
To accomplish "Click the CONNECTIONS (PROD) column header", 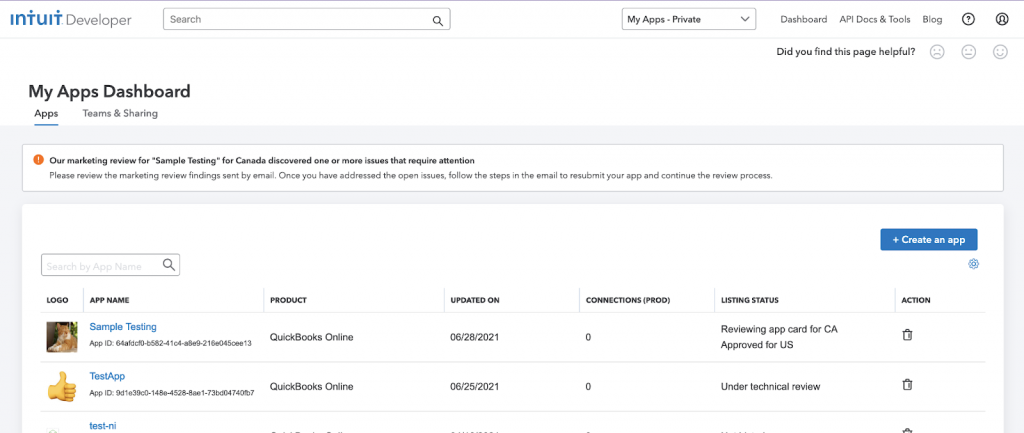I will point(628,300).
